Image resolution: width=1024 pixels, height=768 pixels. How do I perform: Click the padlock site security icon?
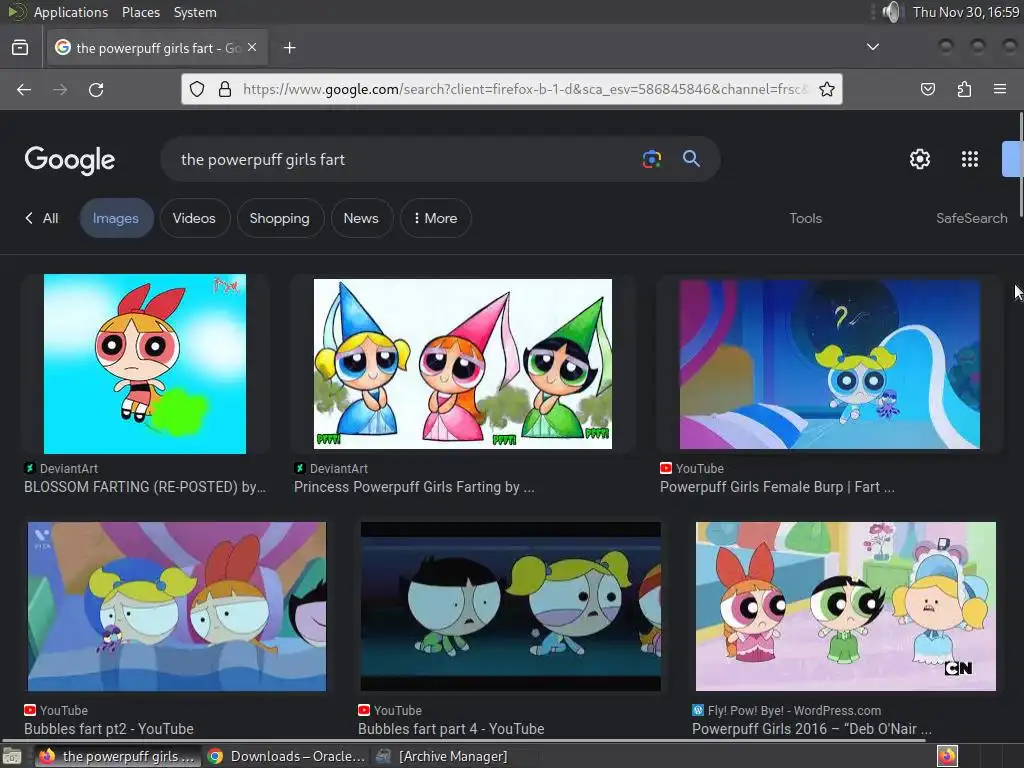tap(225, 89)
